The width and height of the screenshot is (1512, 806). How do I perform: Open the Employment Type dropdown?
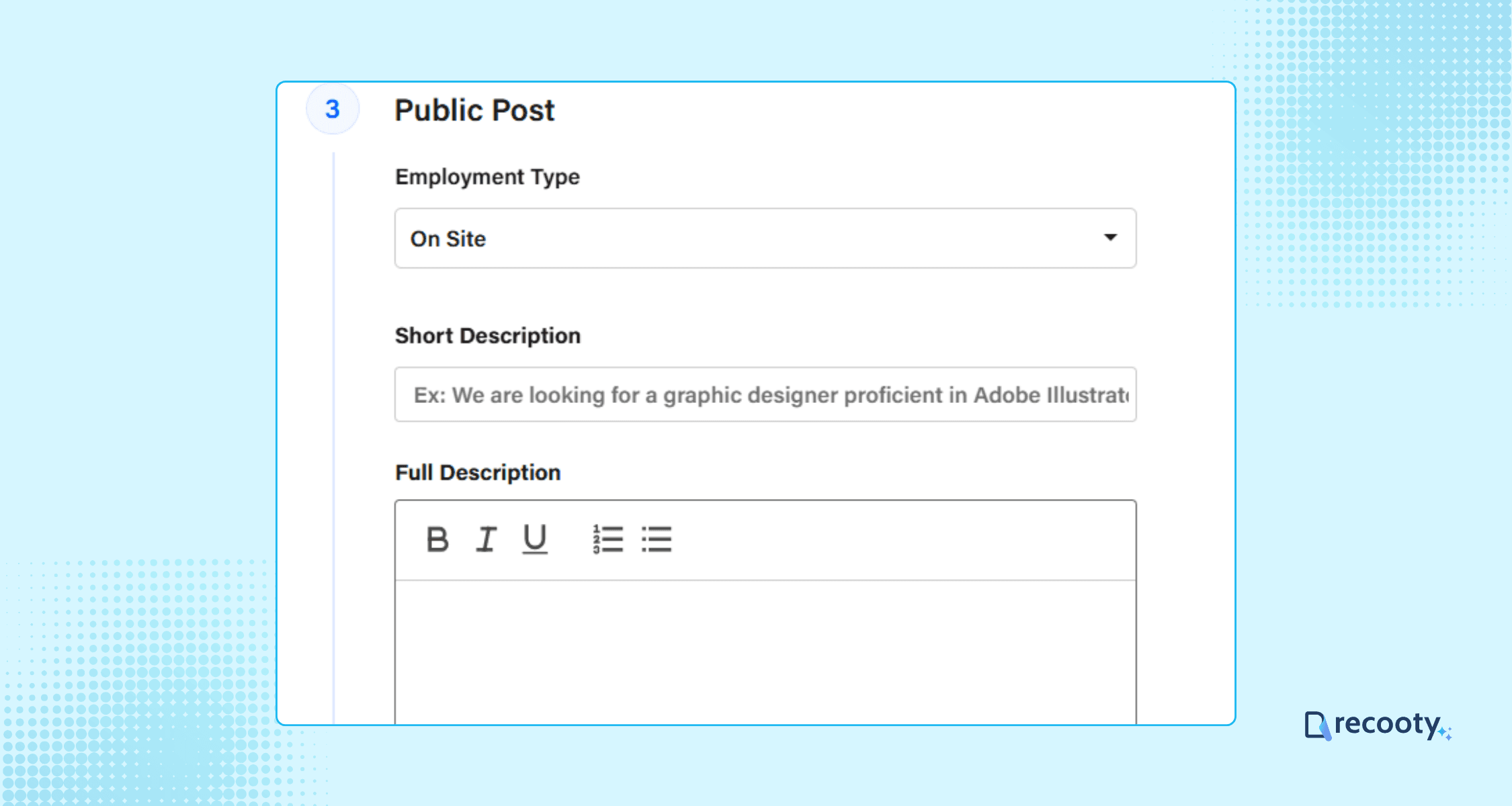click(765, 238)
